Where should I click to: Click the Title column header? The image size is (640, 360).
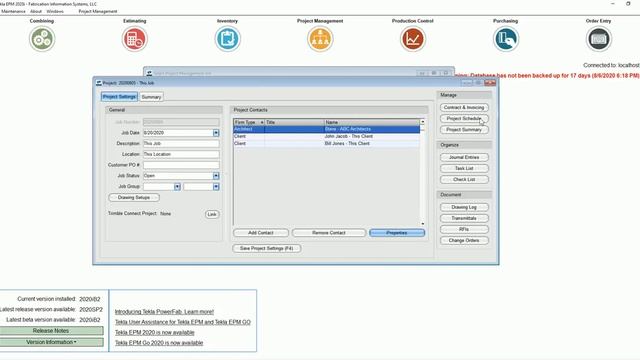pos(294,122)
